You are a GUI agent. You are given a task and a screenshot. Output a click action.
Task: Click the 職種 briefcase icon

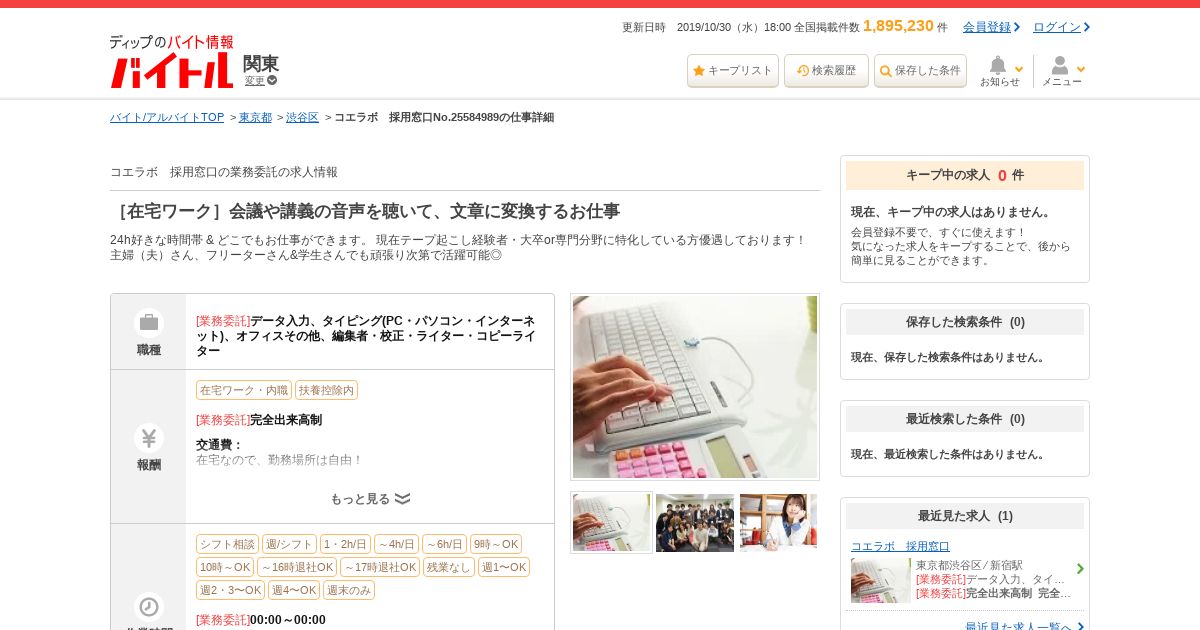[x=149, y=322]
